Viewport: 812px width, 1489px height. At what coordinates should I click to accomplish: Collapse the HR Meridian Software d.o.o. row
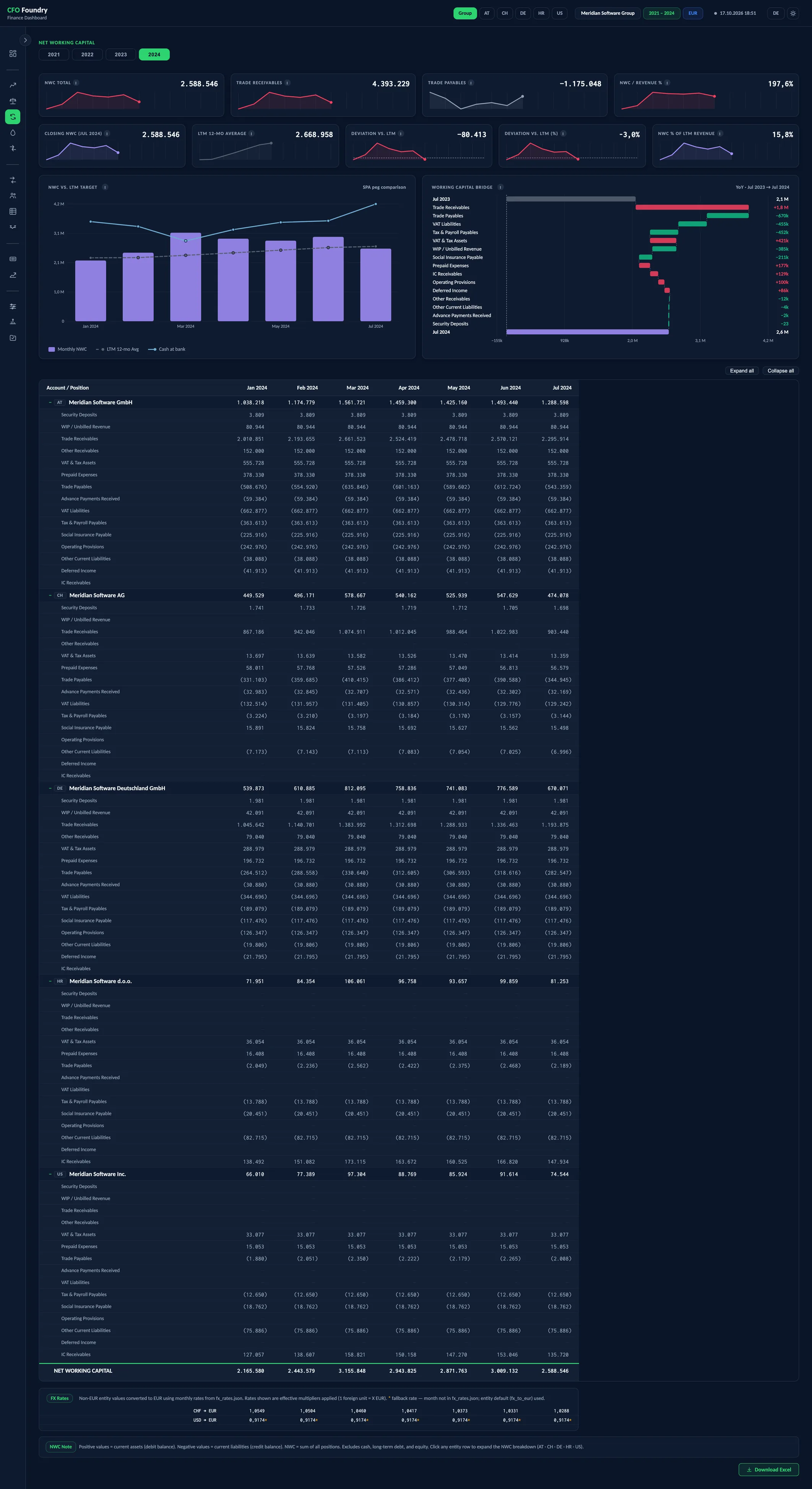click(x=50, y=981)
